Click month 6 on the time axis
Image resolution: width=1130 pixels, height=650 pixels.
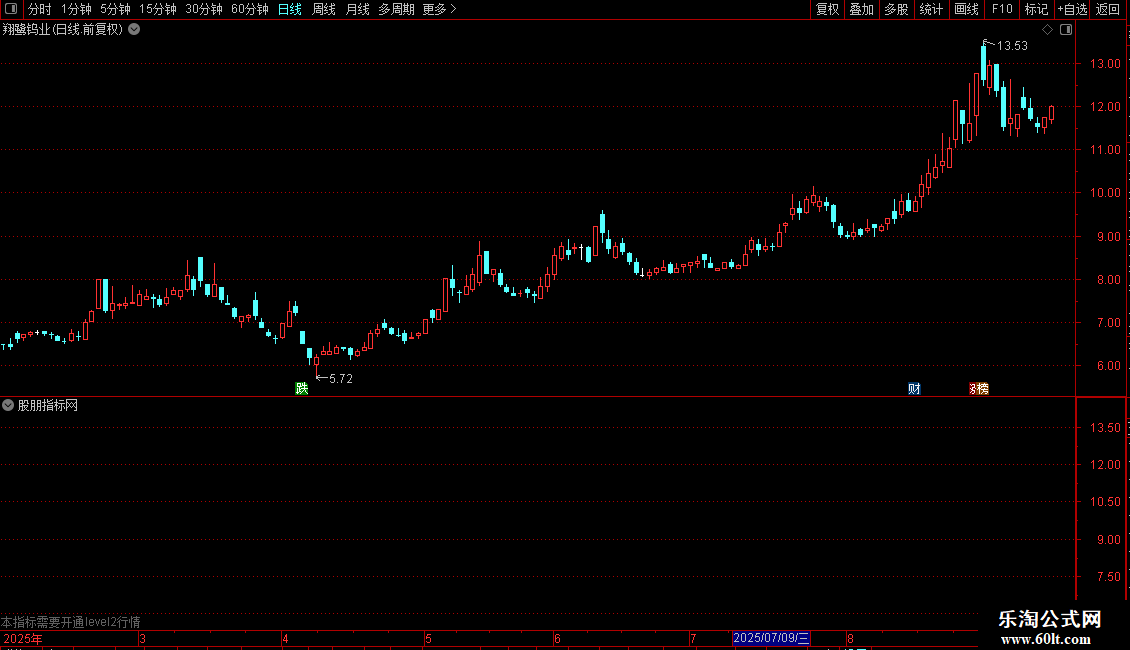[557, 639]
